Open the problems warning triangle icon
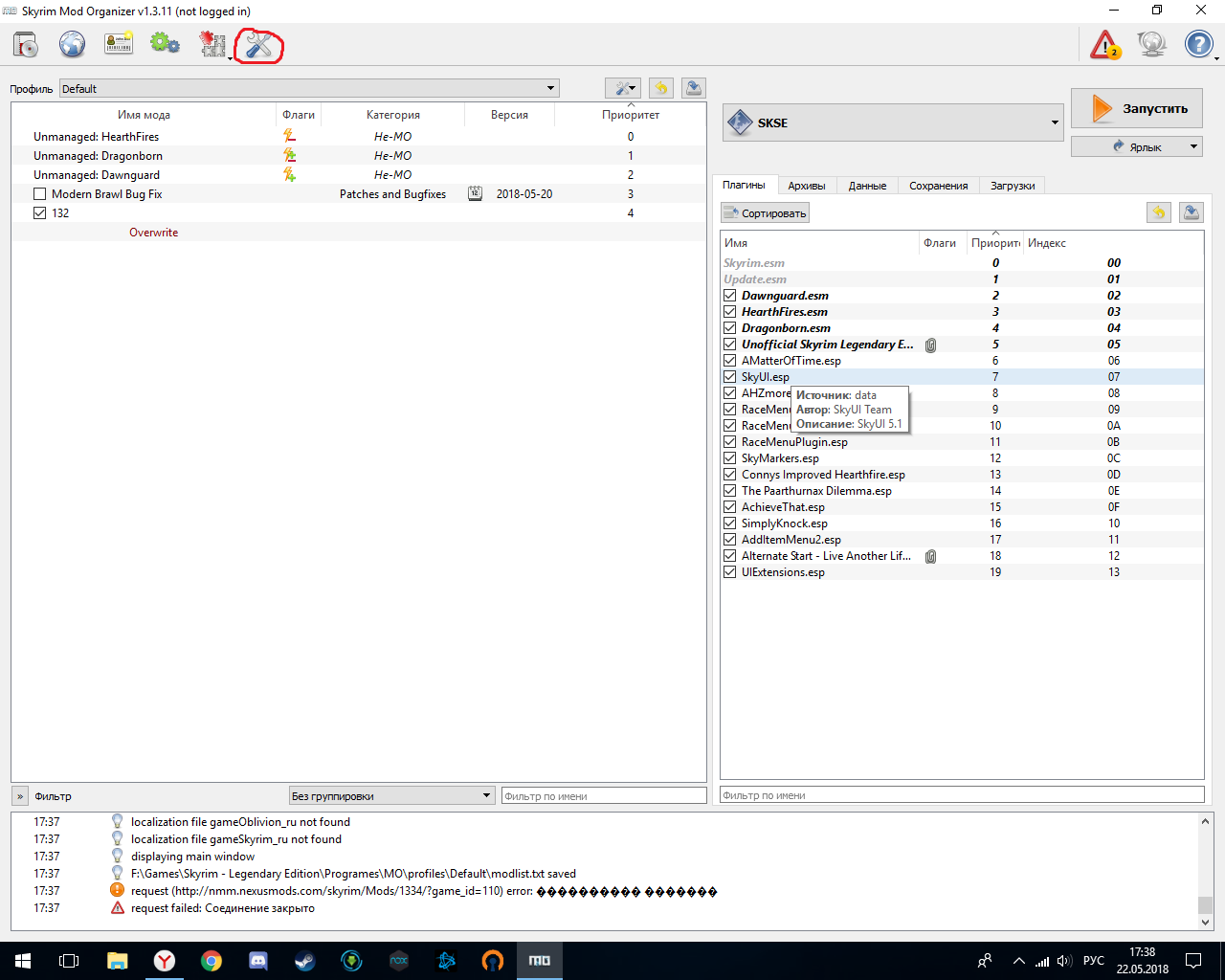Viewport: 1225px width, 980px height. [x=1105, y=44]
